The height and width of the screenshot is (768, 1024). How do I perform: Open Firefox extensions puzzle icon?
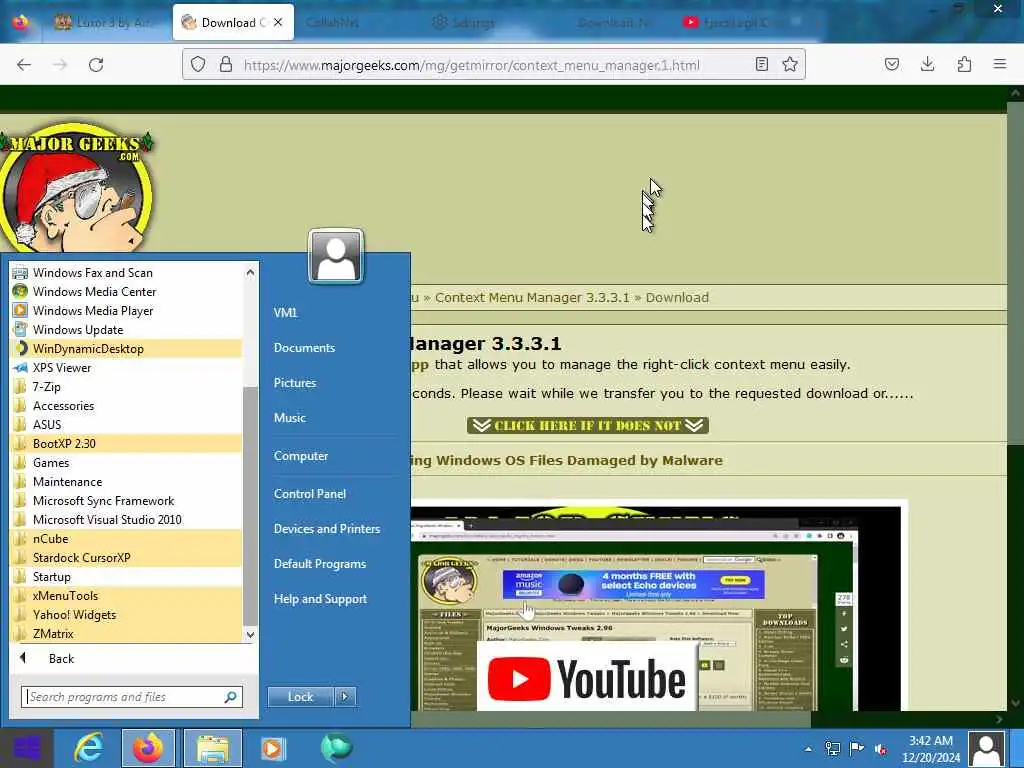tap(964, 64)
